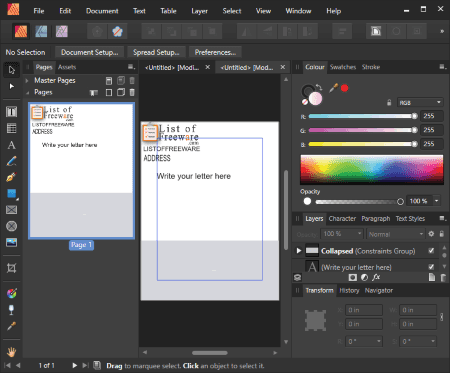Open the Layer menu

(199, 11)
